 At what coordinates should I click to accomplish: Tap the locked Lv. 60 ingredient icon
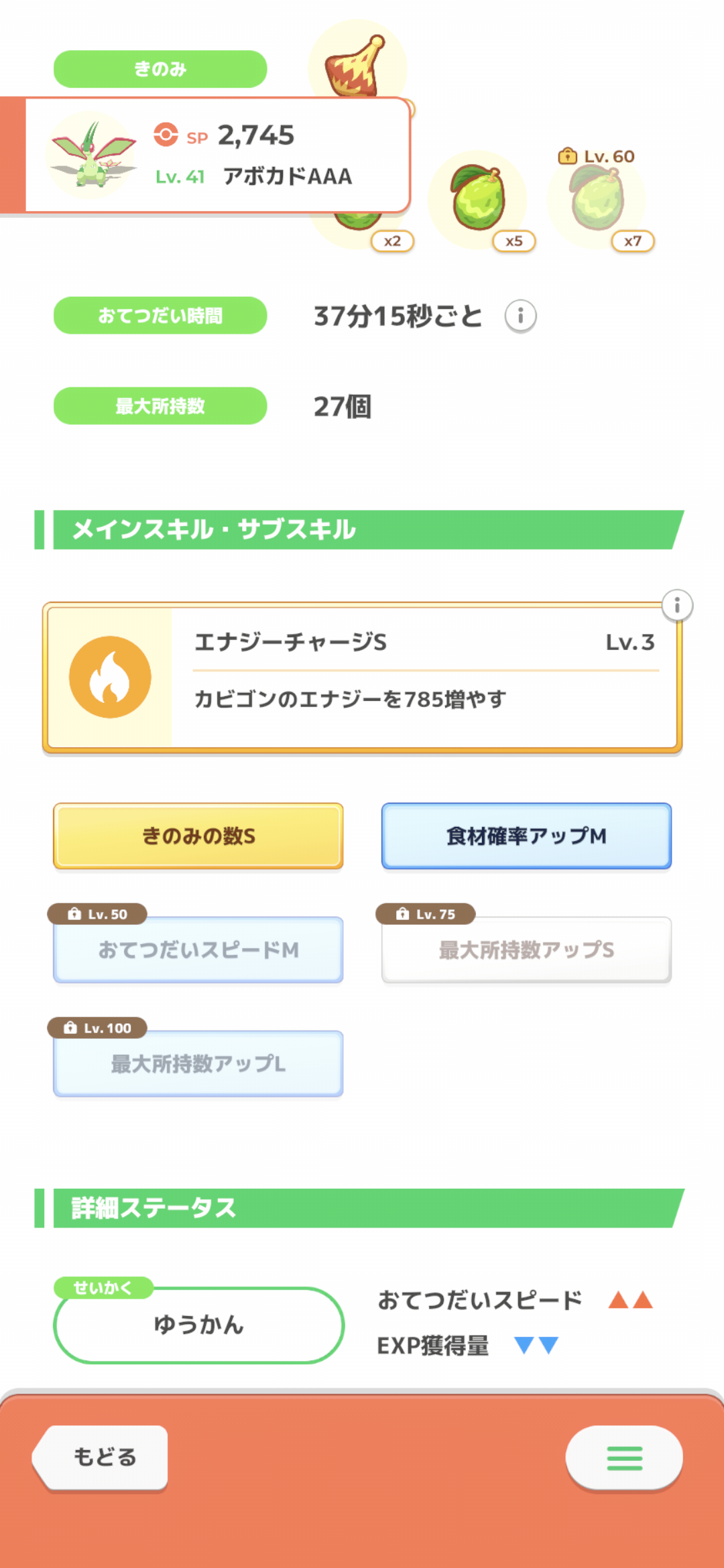point(597,200)
